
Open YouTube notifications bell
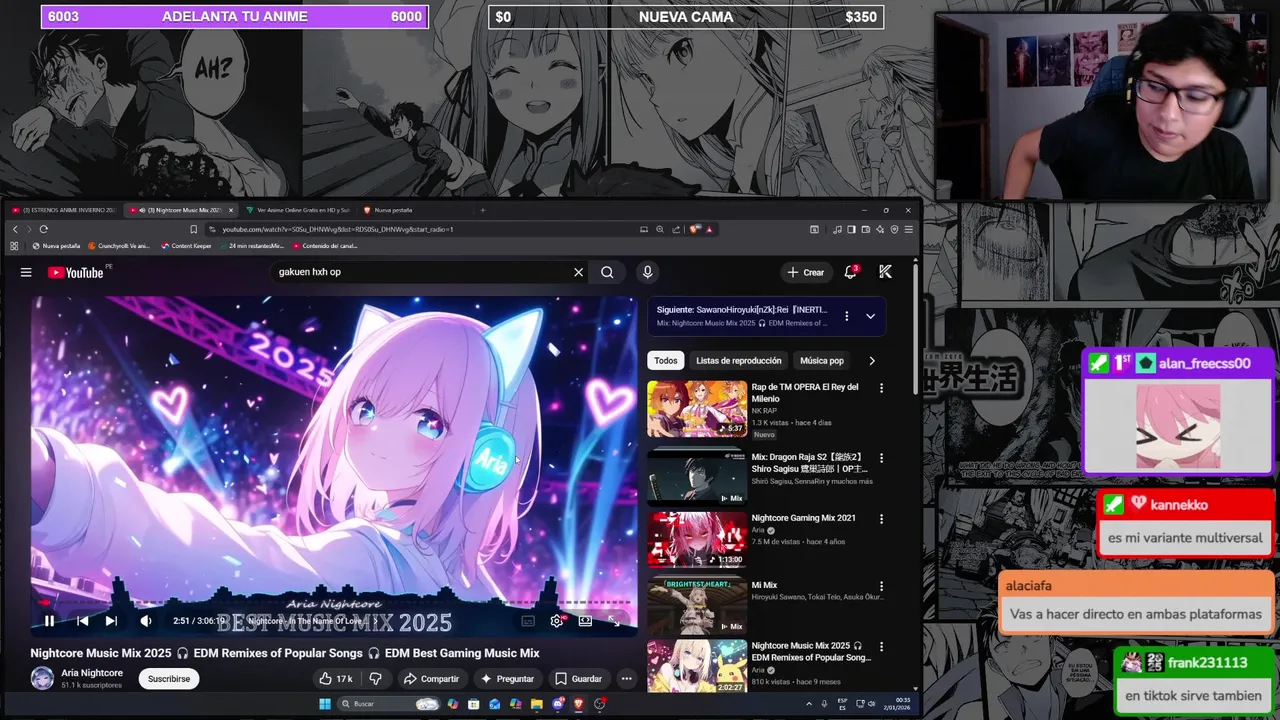[851, 272]
